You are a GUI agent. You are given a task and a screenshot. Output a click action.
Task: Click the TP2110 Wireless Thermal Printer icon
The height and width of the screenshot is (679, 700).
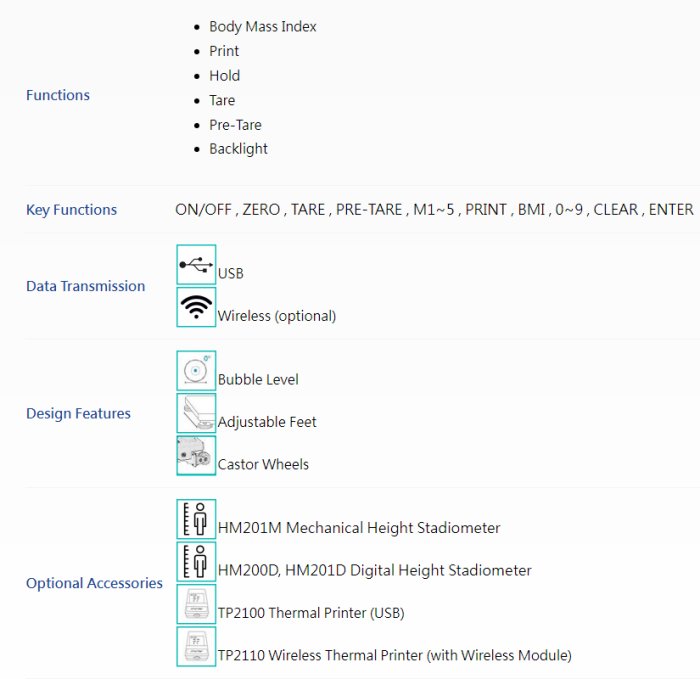(x=196, y=647)
